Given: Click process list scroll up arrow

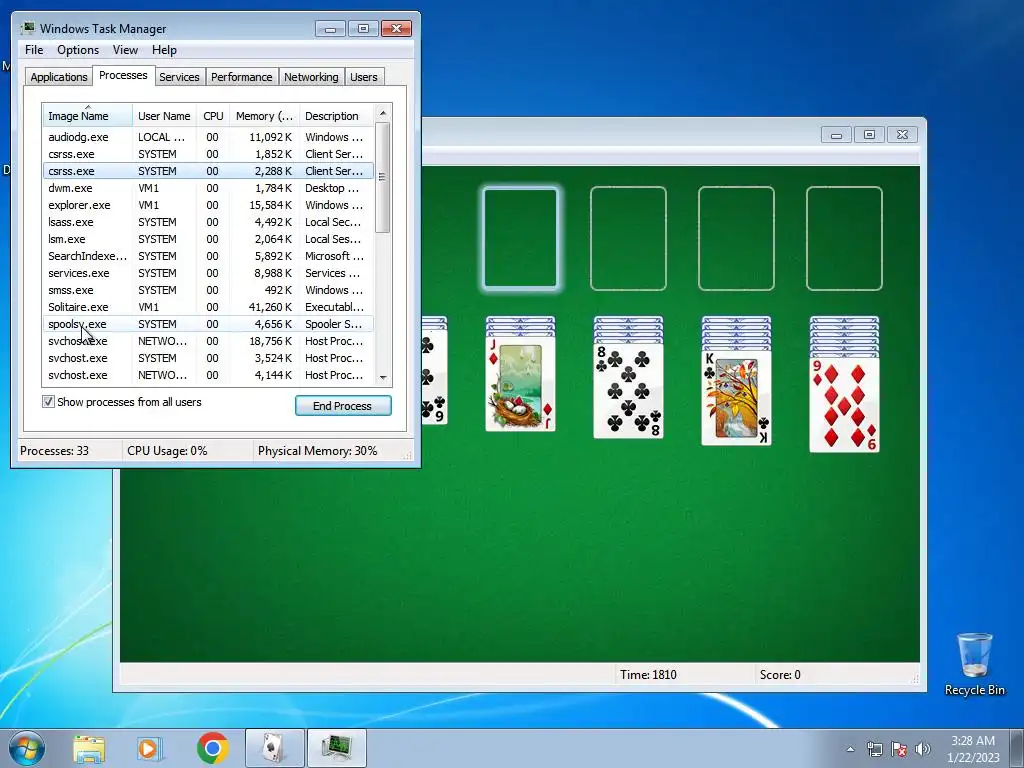Looking at the screenshot, I should coord(383,113).
